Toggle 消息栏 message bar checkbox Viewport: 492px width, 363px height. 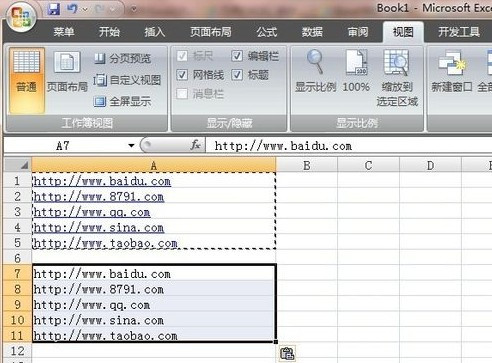182,94
